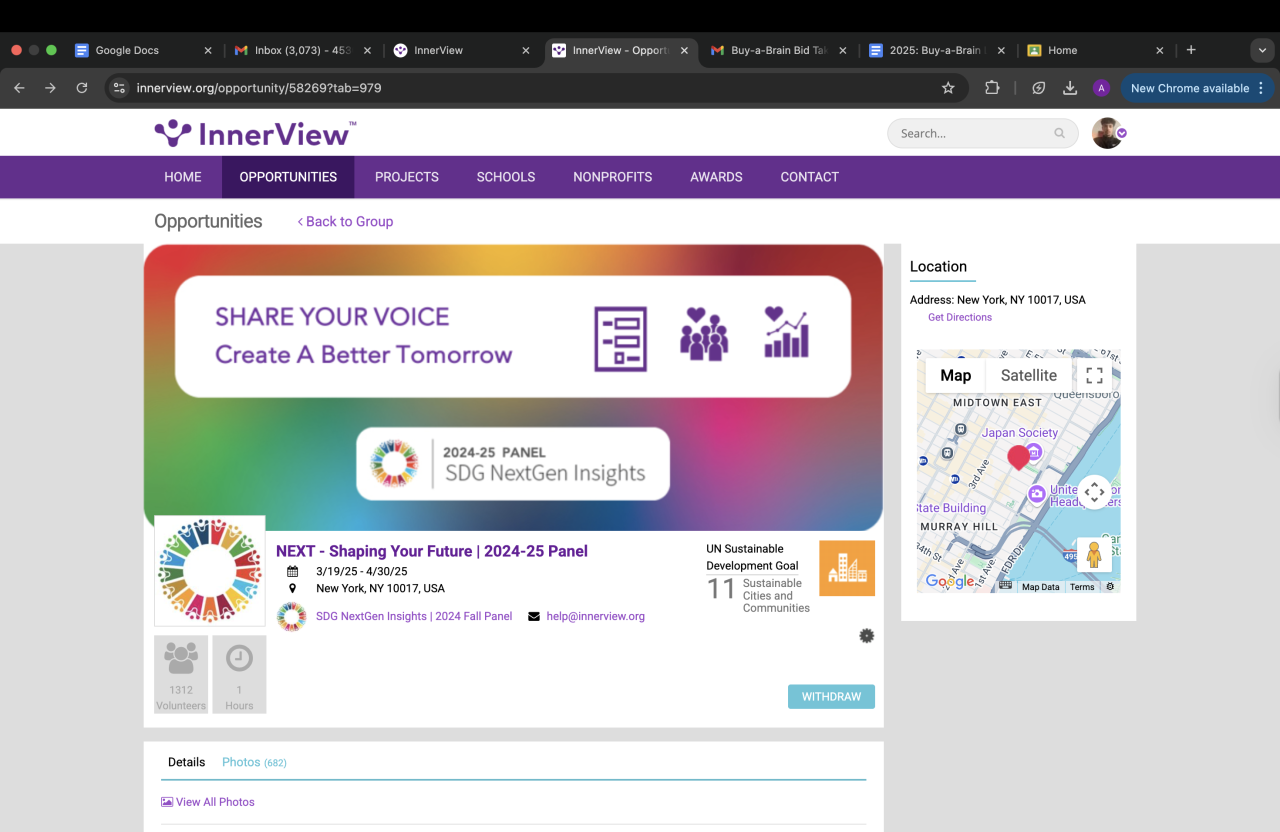Select the Details tab
Viewport: 1280px width, 832px height.
coord(186,762)
